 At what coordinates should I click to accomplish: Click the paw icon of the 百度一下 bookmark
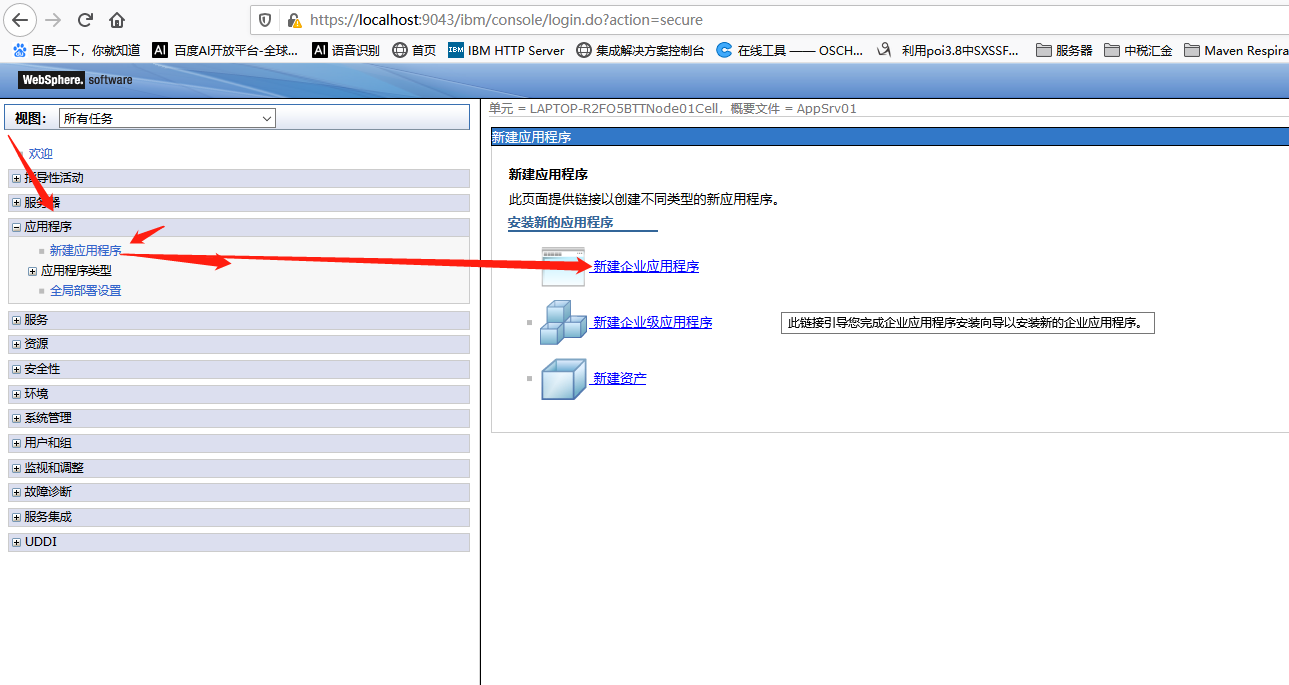pos(19,50)
